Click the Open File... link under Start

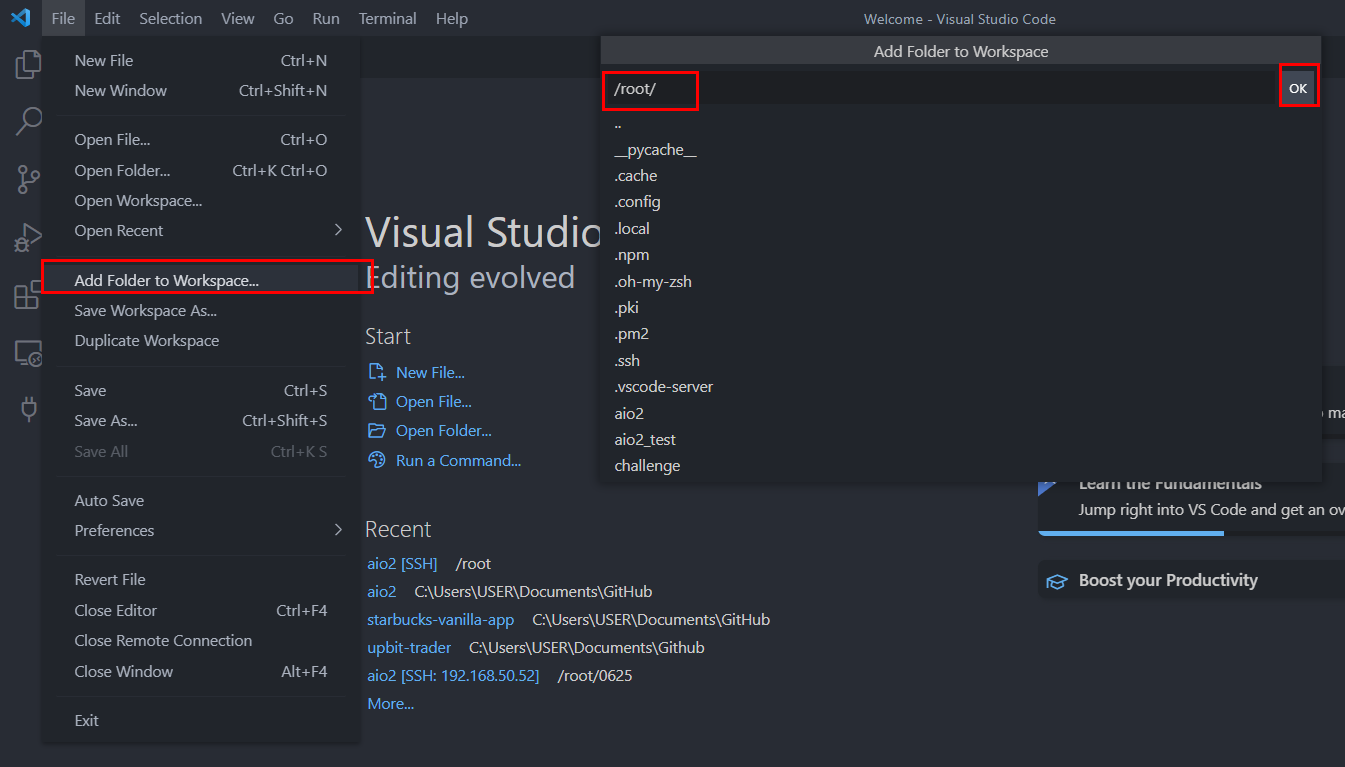[434, 401]
